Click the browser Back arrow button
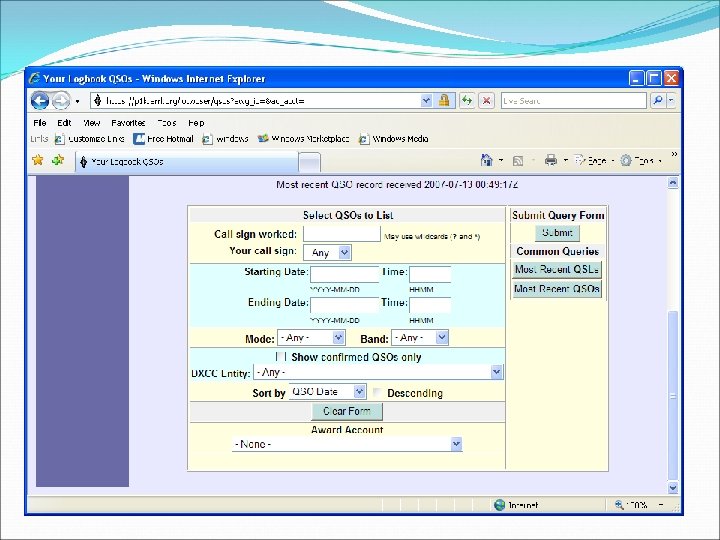This screenshot has height=540, width=720. (40, 101)
